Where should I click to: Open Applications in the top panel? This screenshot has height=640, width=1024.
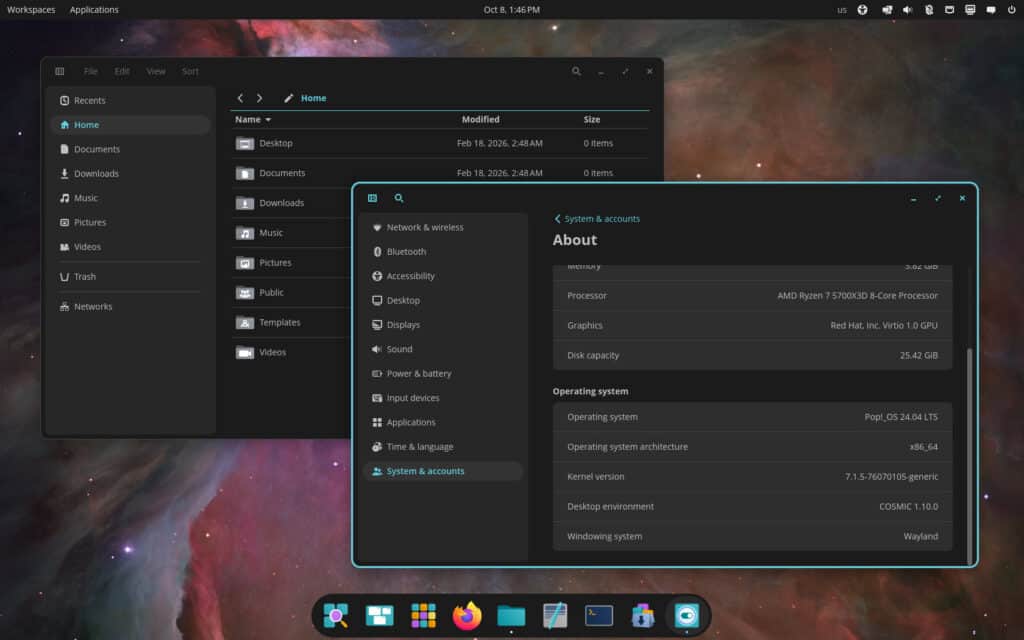[94, 10]
